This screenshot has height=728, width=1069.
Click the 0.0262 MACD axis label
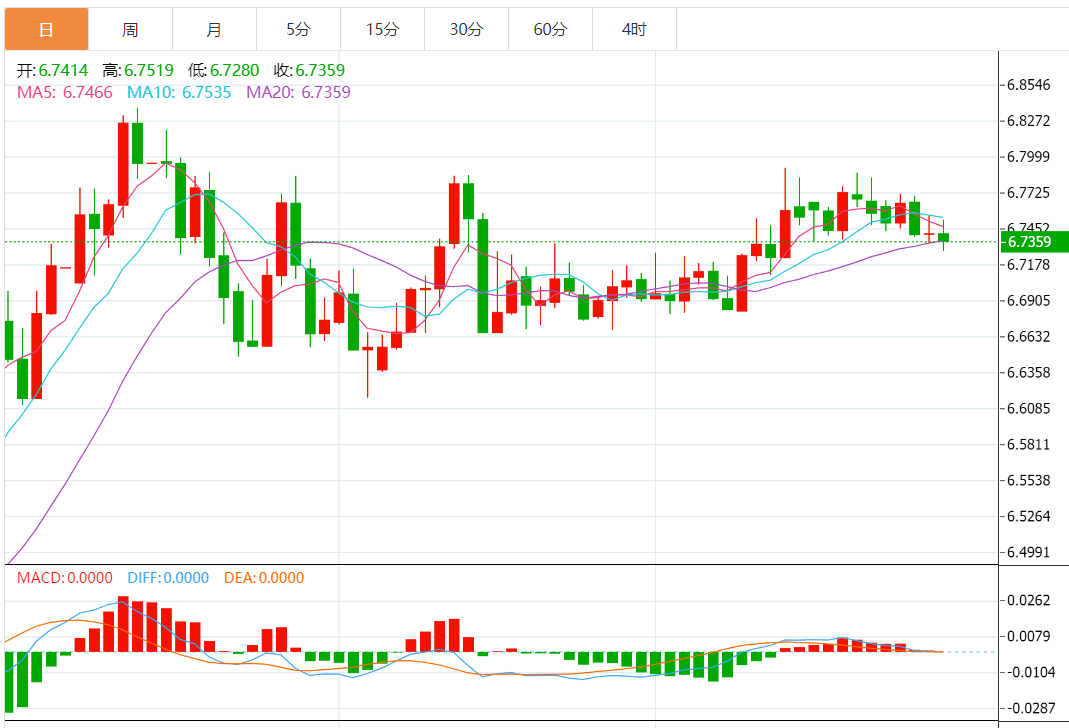tap(1028, 600)
